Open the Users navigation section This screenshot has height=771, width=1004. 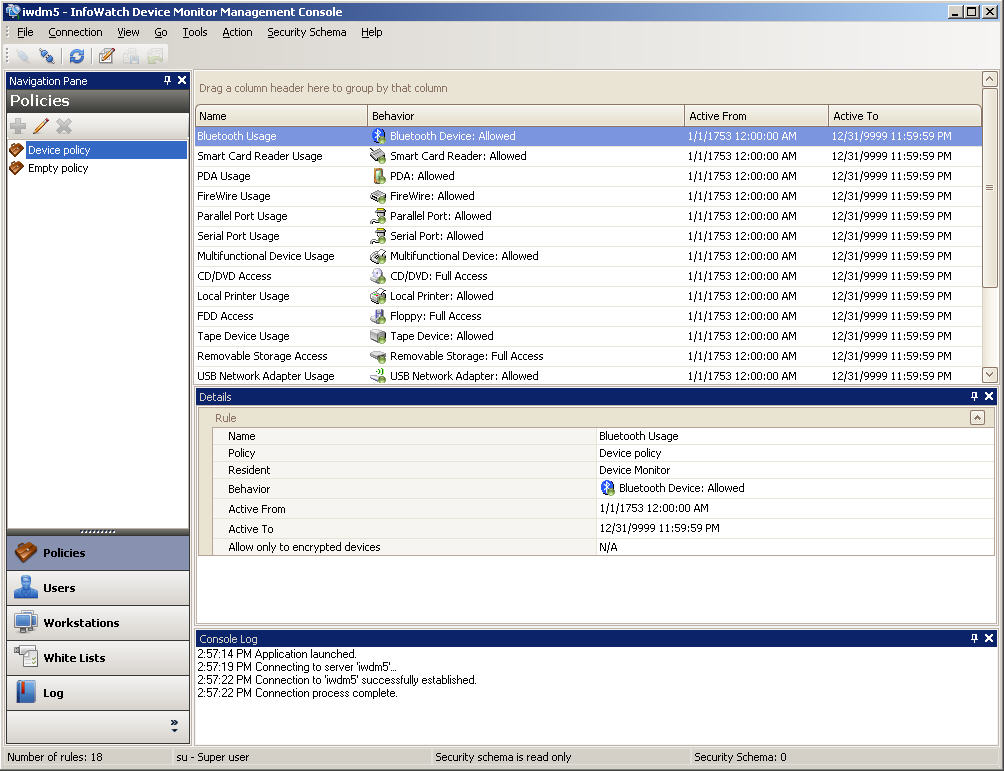[x=98, y=588]
